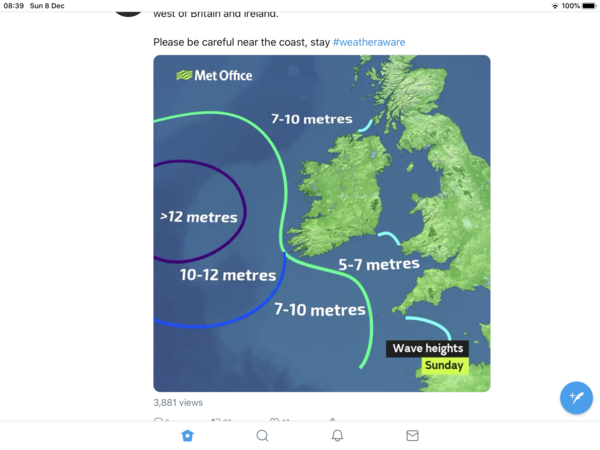Tap the 'Wave heights' label on map

(x=427, y=348)
